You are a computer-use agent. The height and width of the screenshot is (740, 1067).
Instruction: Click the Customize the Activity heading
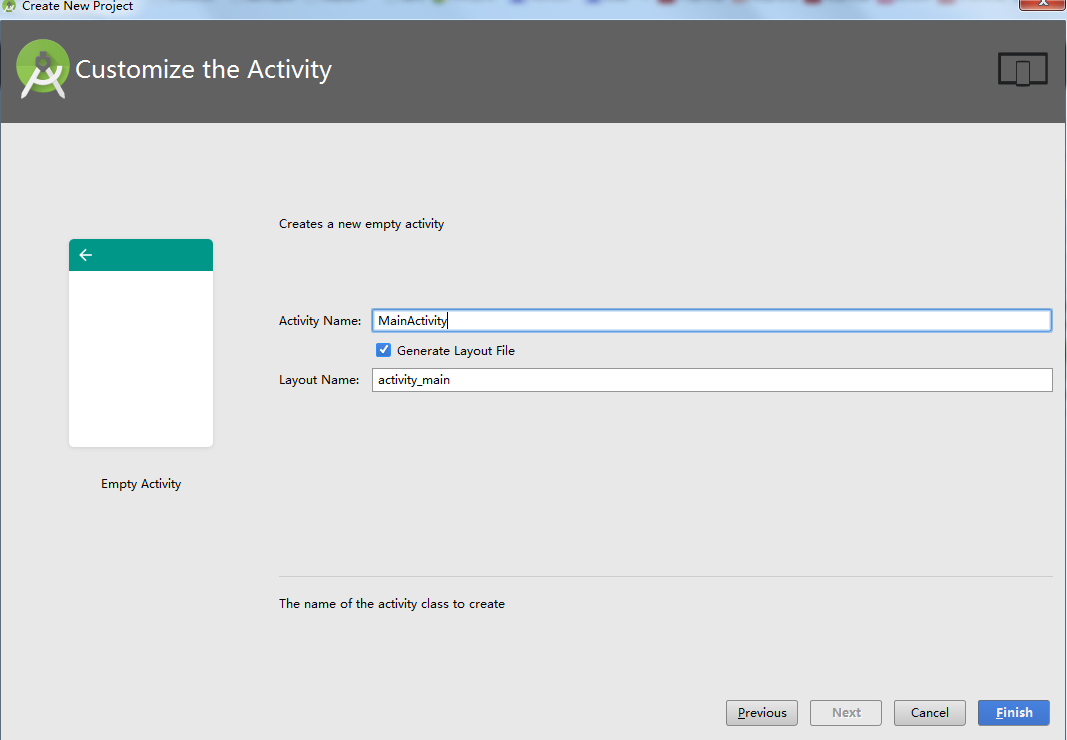[203, 69]
